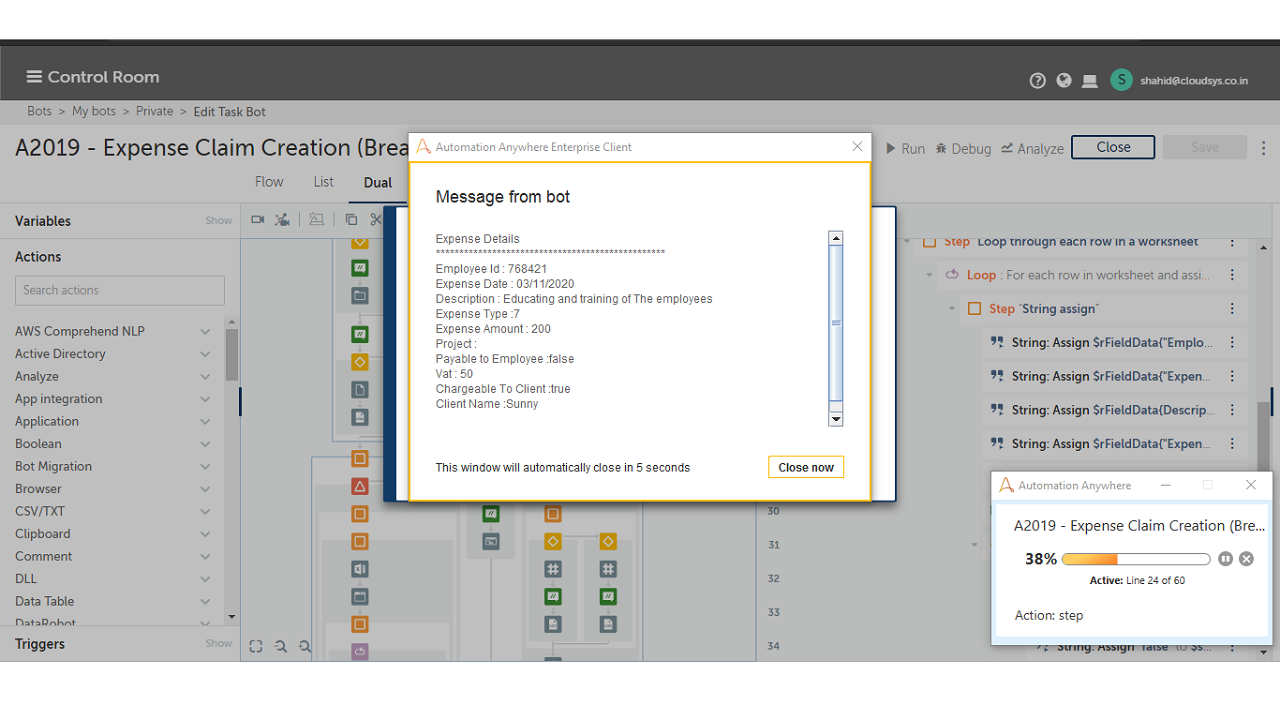Go to My bots in the breadcrumb
Screen dimensions: 1280x720
coord(94,111)
